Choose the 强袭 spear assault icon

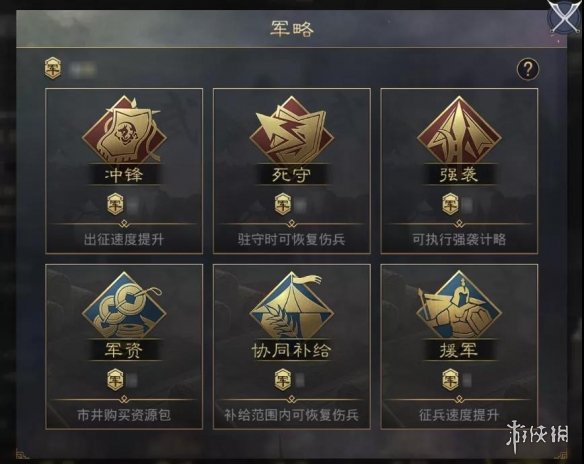(x=459, y=130)
